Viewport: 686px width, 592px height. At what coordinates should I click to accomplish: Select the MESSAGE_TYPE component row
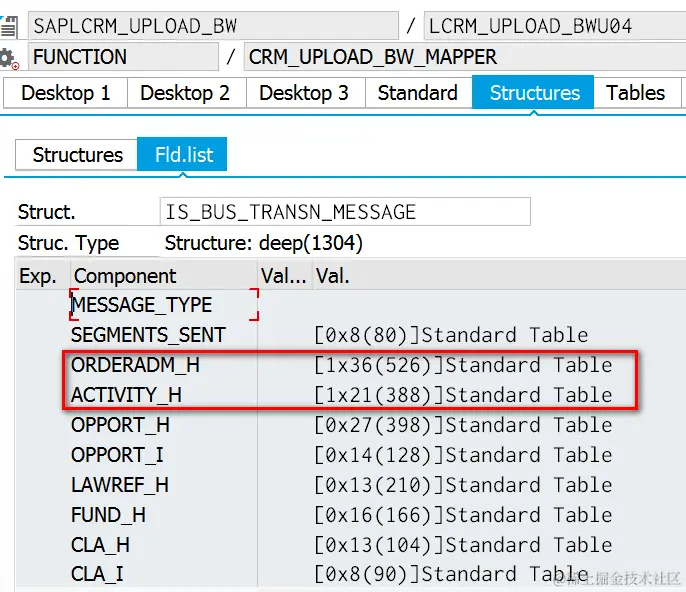point(164,305)
